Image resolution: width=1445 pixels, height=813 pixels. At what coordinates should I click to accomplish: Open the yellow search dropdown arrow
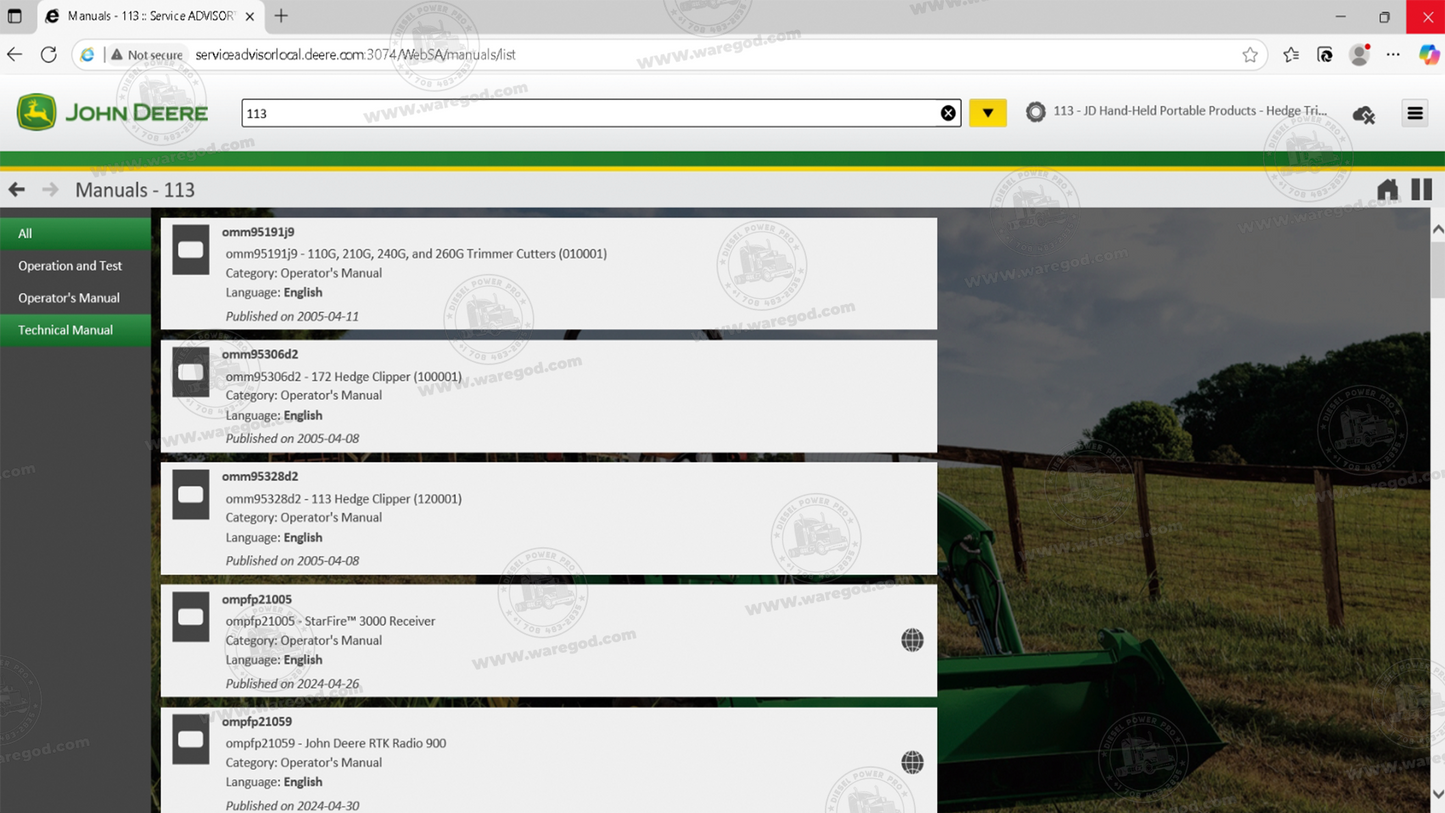point(988,112)
